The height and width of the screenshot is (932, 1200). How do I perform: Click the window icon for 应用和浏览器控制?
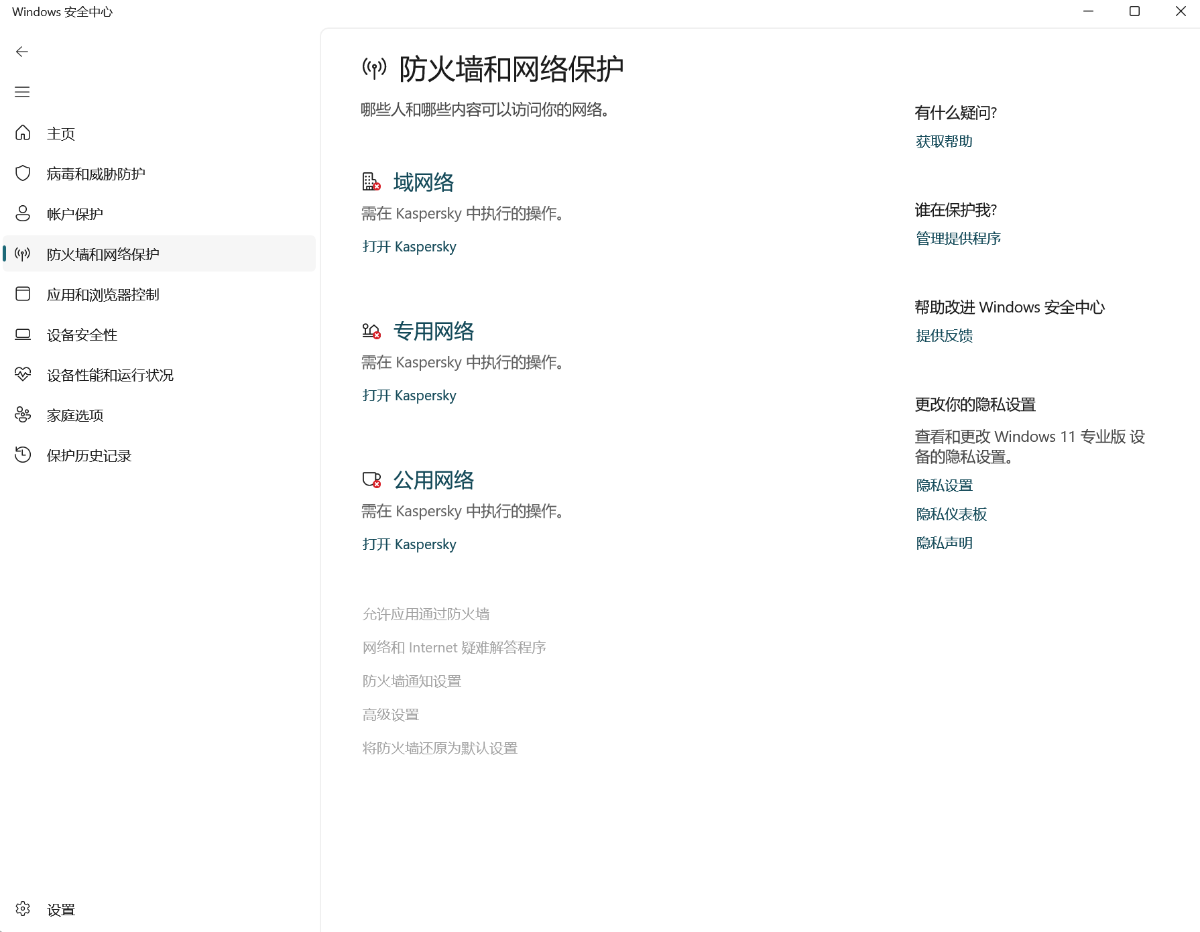[x=23, y=294]
